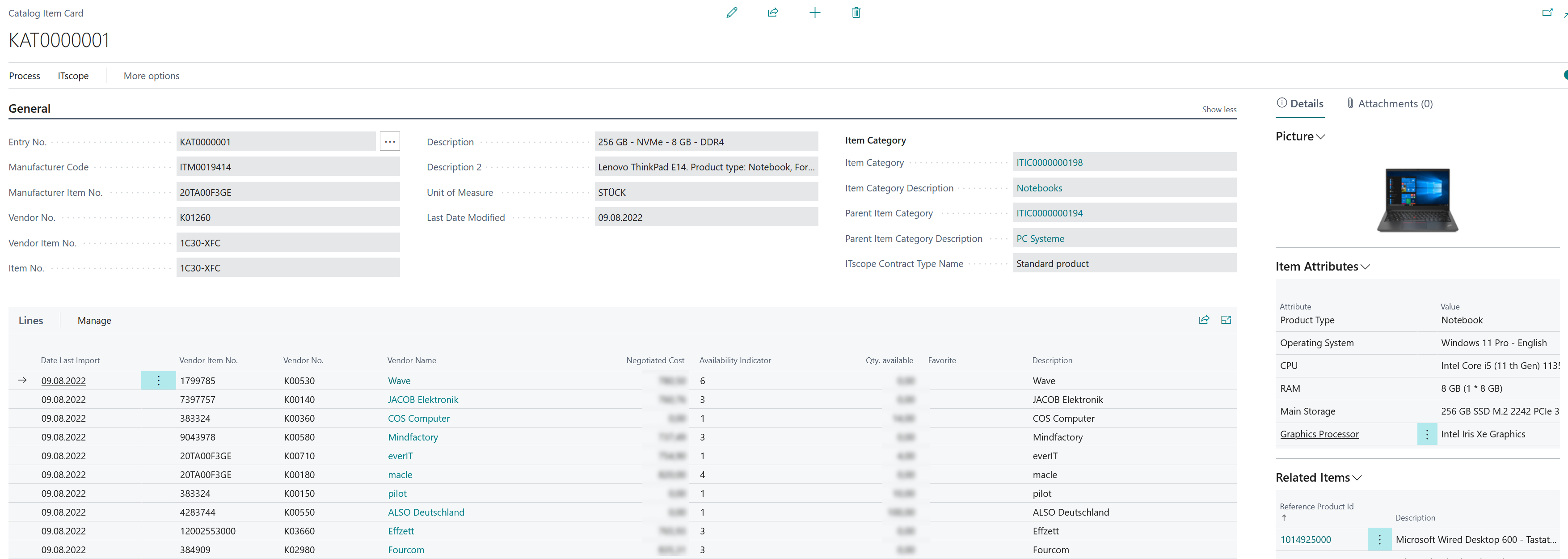Open page in new window icon
Image resolution: width=1568 pixels, height=559 pixels.
[x=1547, y=13]
